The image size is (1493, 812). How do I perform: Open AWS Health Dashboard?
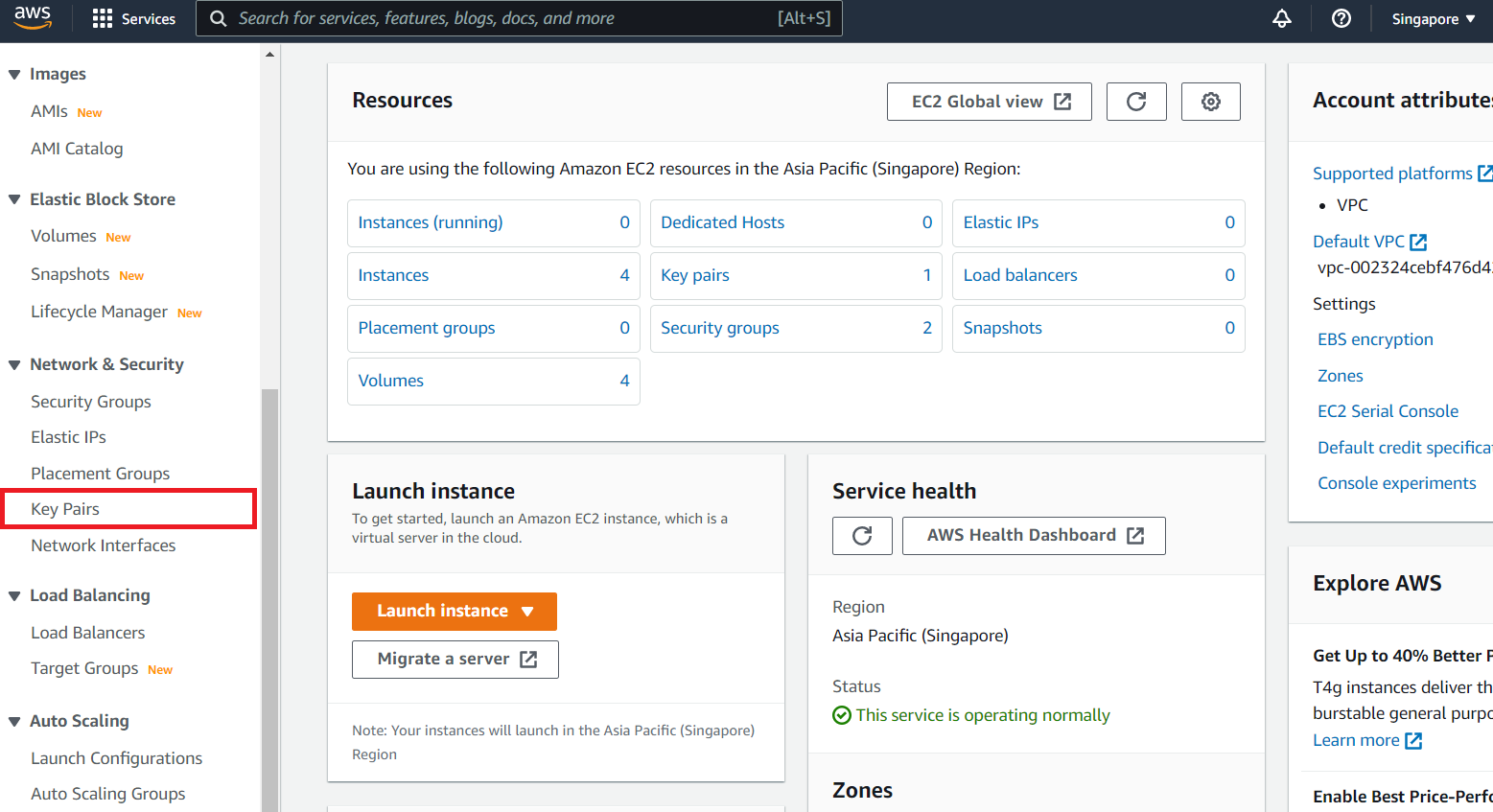1034,536
